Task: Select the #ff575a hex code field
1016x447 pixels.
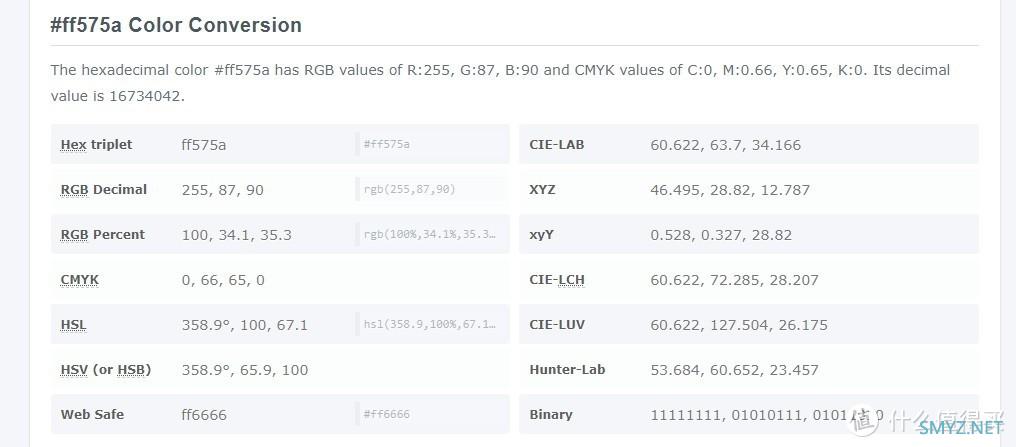Action: [x=430, y=144]
